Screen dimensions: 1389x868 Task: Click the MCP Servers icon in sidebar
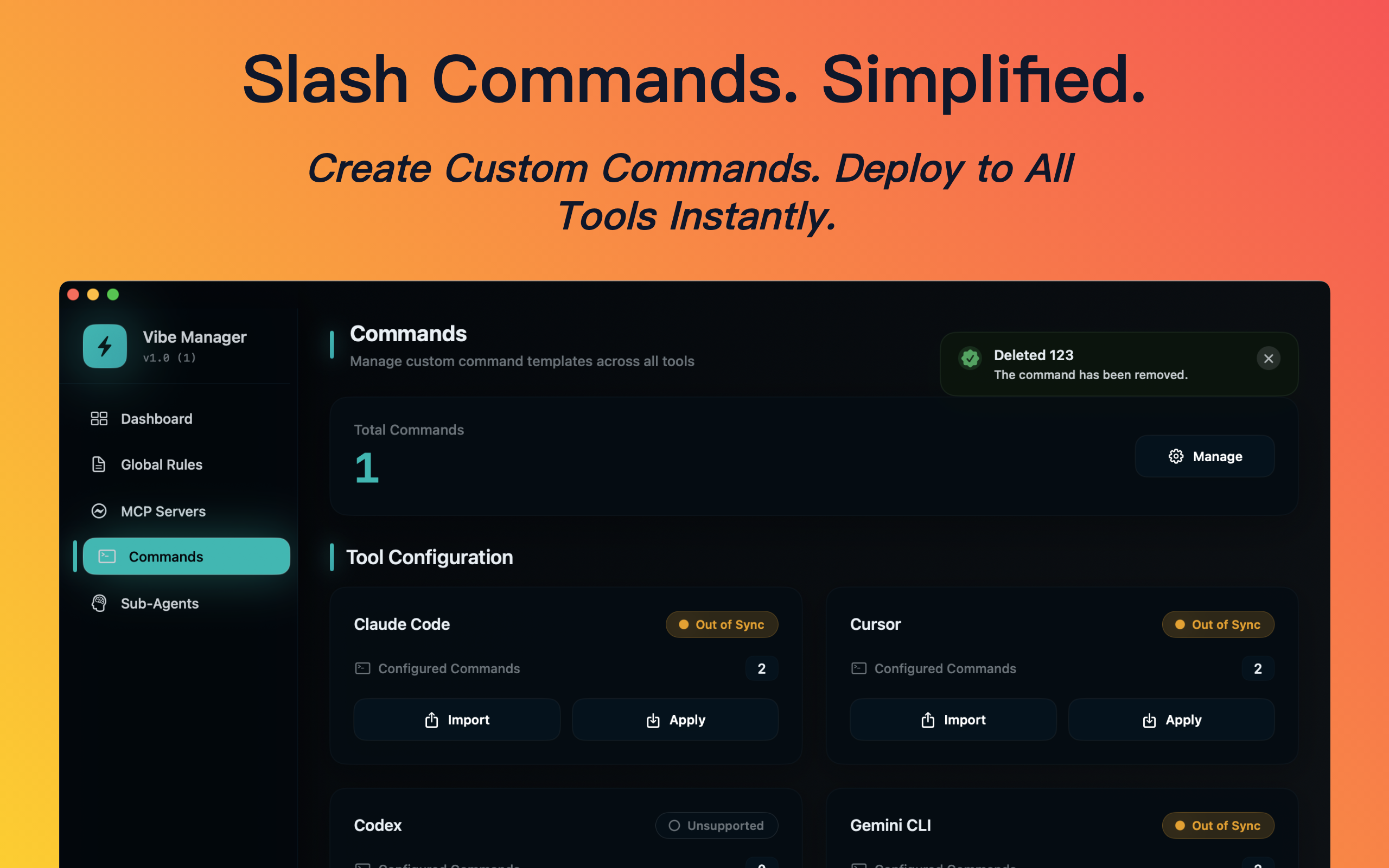coord(99,511)
